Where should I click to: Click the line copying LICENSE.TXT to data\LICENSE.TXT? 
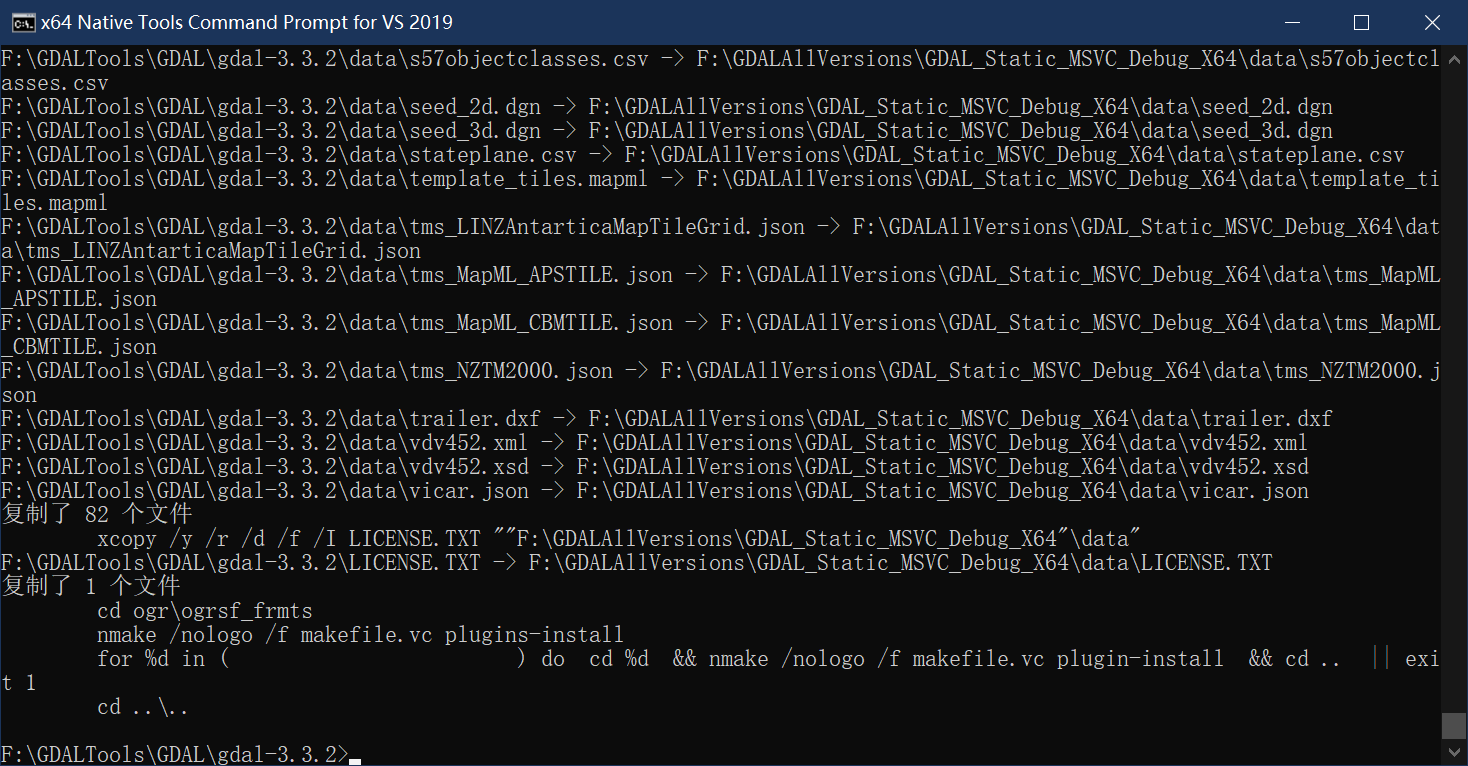pyautogui.click(x=637, y=562)
